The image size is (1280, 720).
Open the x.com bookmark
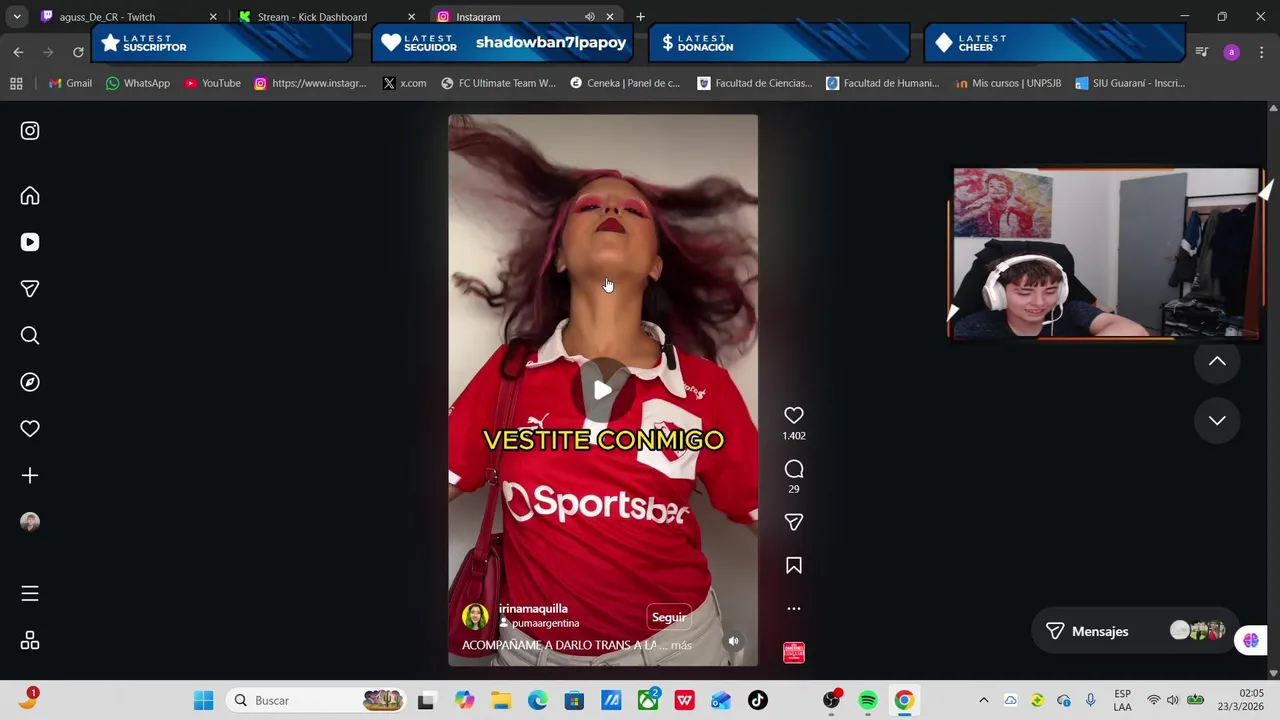404,83
